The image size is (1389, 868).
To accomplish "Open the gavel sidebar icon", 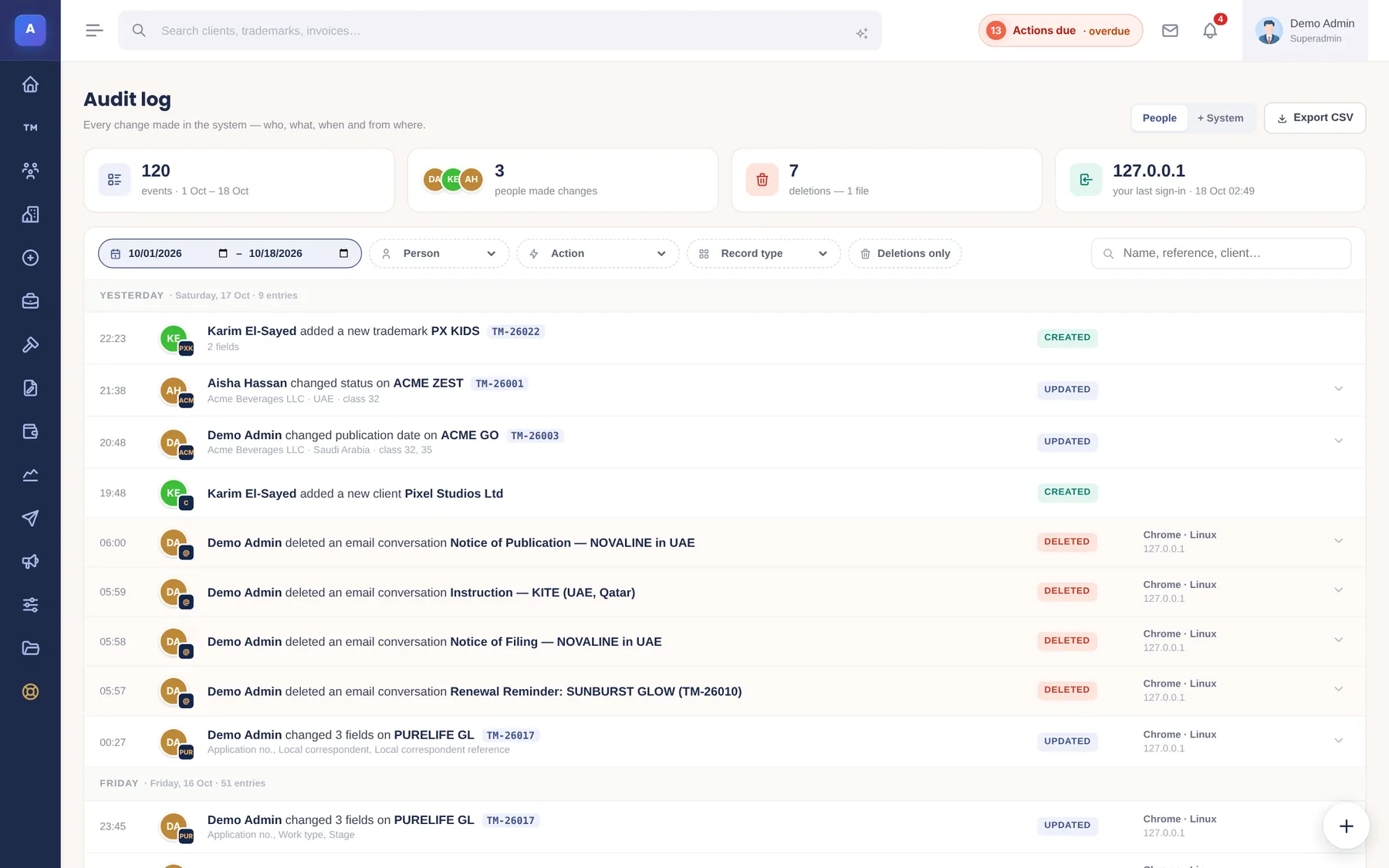I will coord(30,344).
